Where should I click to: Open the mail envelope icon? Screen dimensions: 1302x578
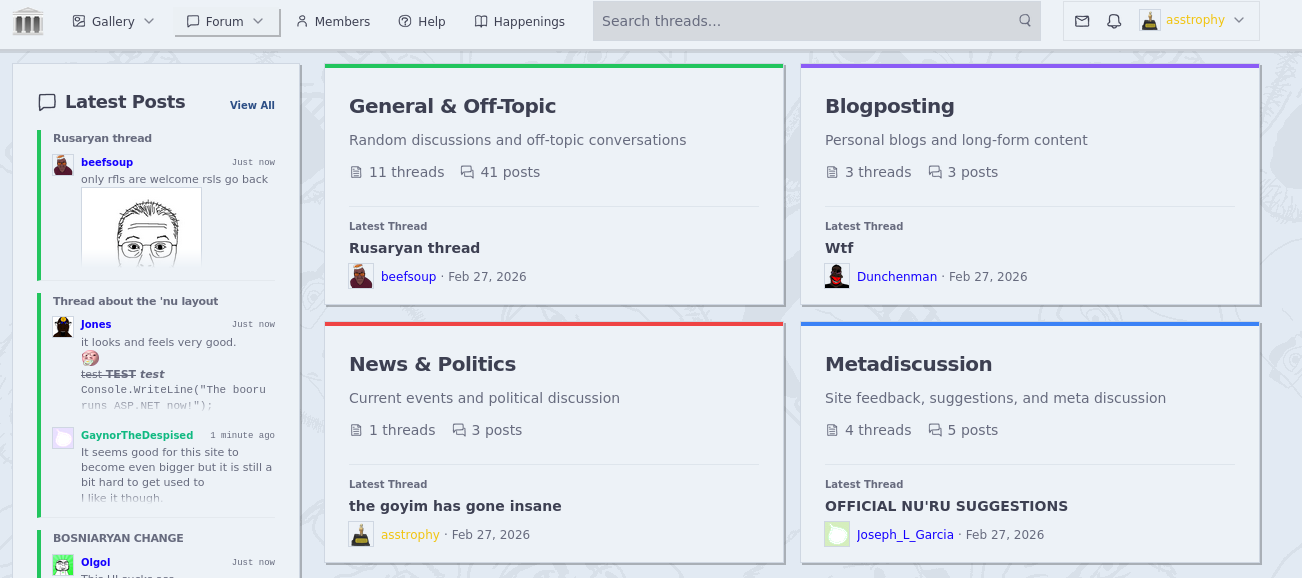pos(1082,21)
